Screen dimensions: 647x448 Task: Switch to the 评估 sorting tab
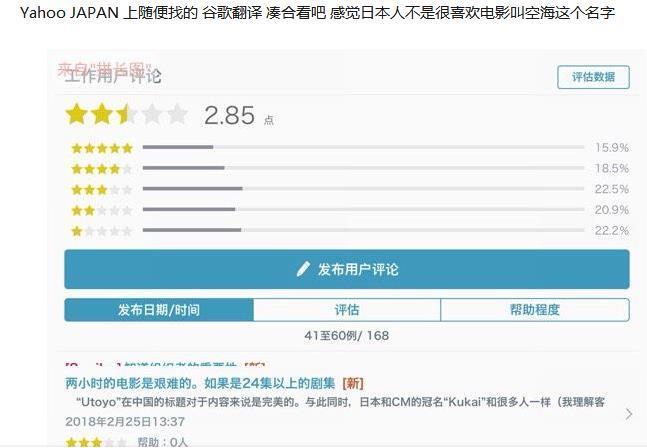(347, 310)
